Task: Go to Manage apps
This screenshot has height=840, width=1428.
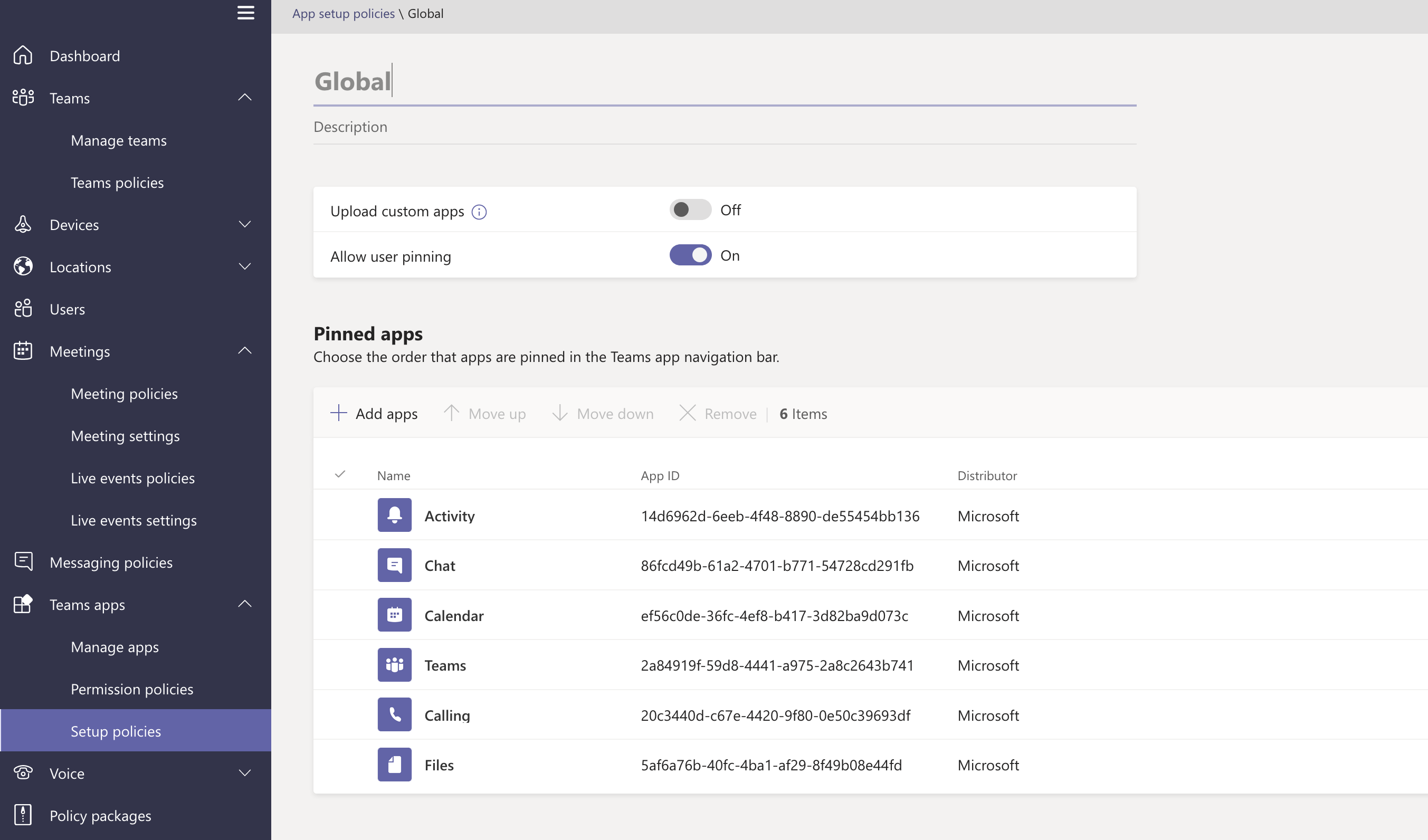Action: [115, 647]
